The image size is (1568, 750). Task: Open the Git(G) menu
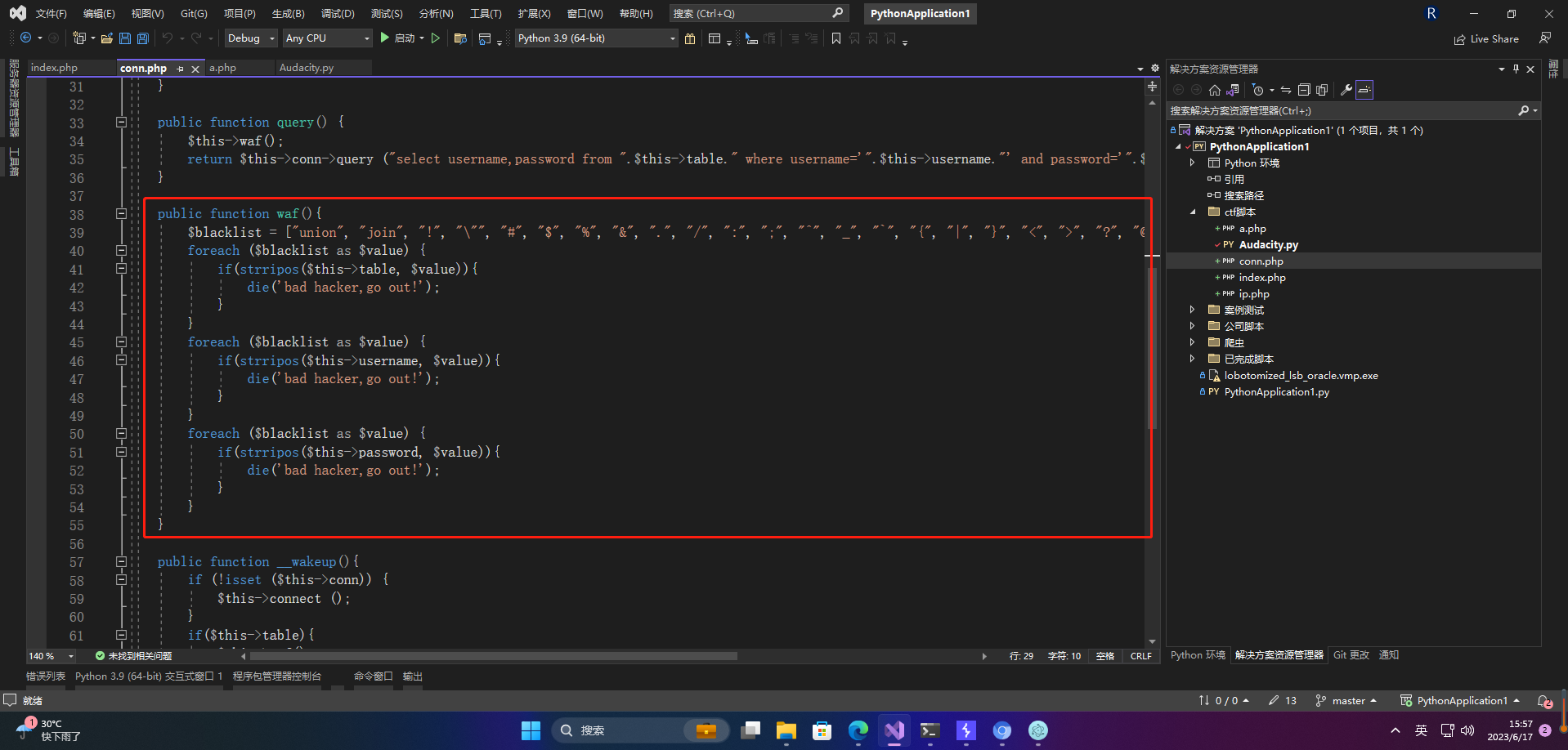[x=194, y=13]
